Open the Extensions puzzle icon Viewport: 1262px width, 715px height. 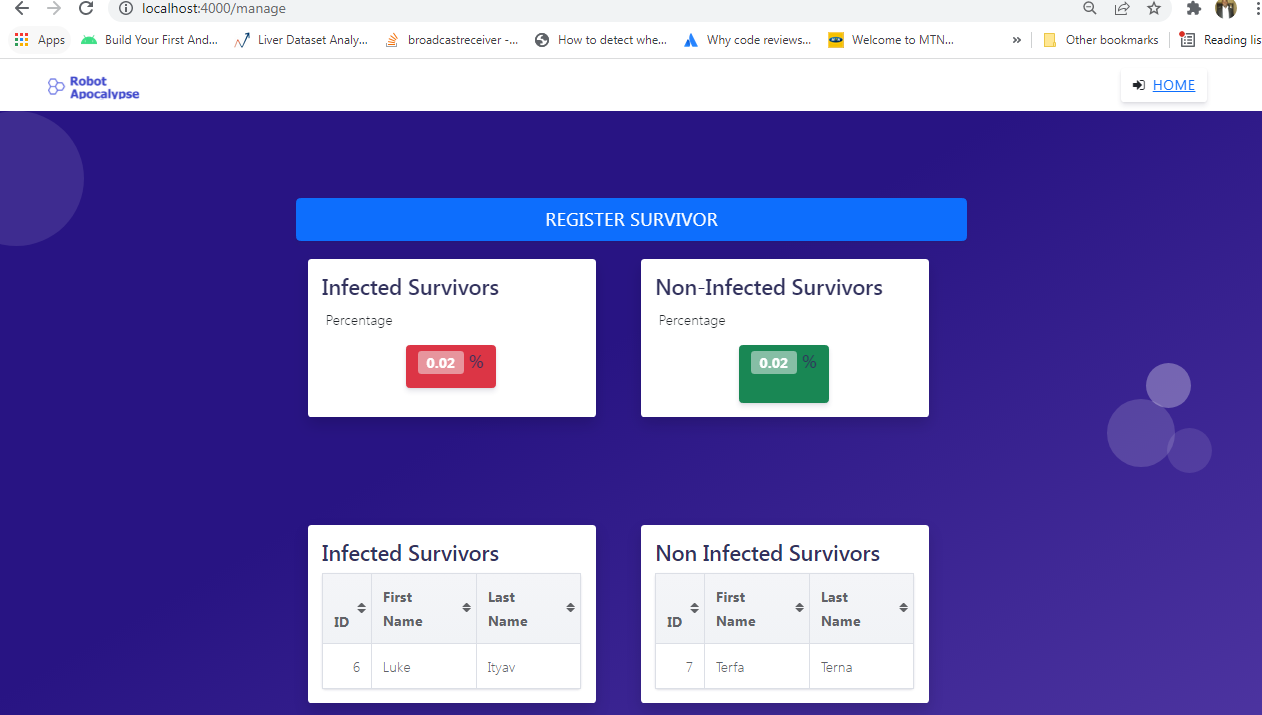point(1193,8)
